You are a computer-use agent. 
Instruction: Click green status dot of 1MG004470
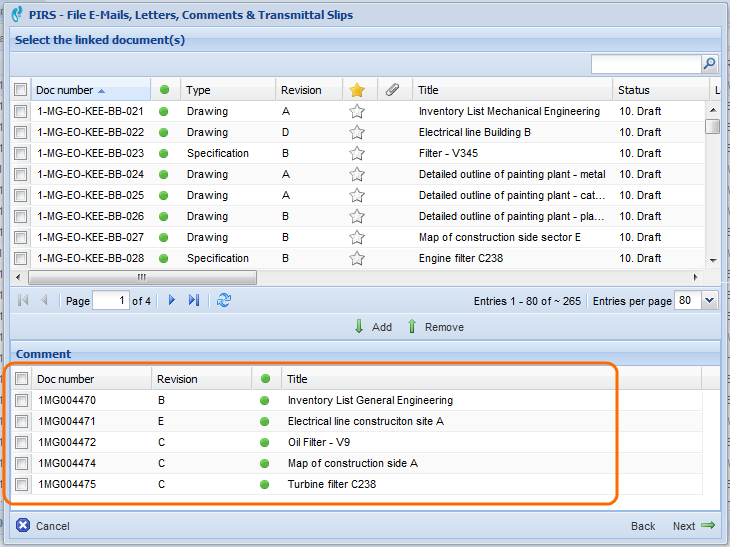point(264,400)
